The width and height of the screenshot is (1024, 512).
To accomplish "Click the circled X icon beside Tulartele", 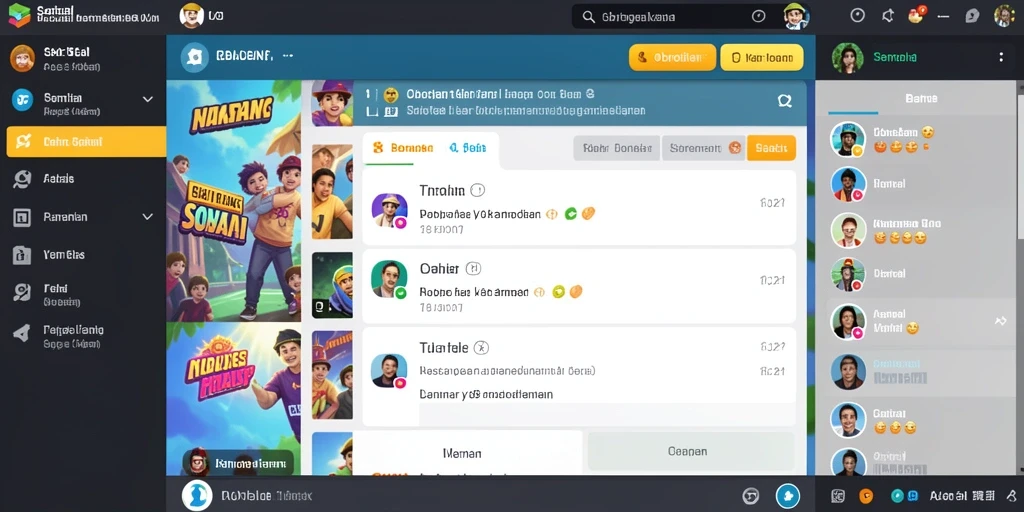I will [x=481, y=347].
